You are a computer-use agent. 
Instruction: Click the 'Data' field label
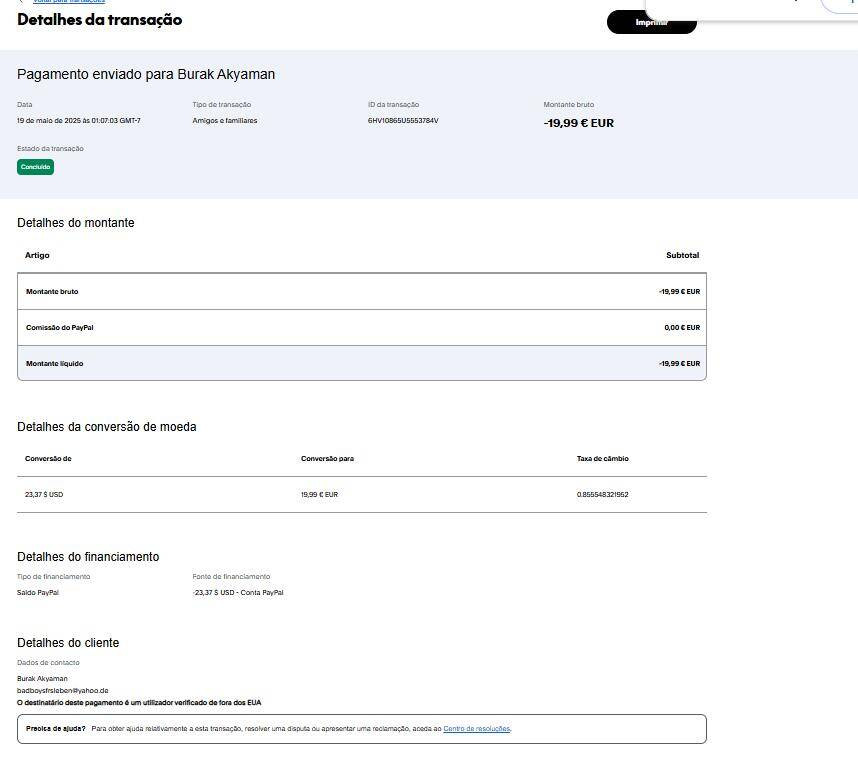[x=25, y=105]
